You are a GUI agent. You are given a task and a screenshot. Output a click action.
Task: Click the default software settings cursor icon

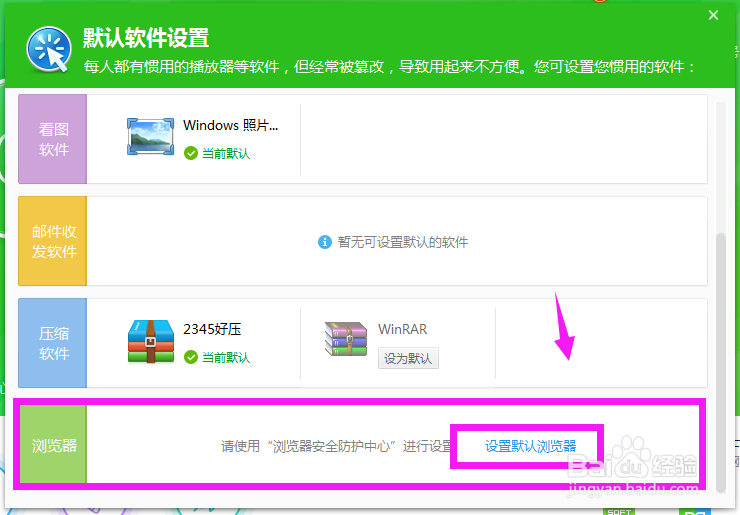[x=49, y=50]
